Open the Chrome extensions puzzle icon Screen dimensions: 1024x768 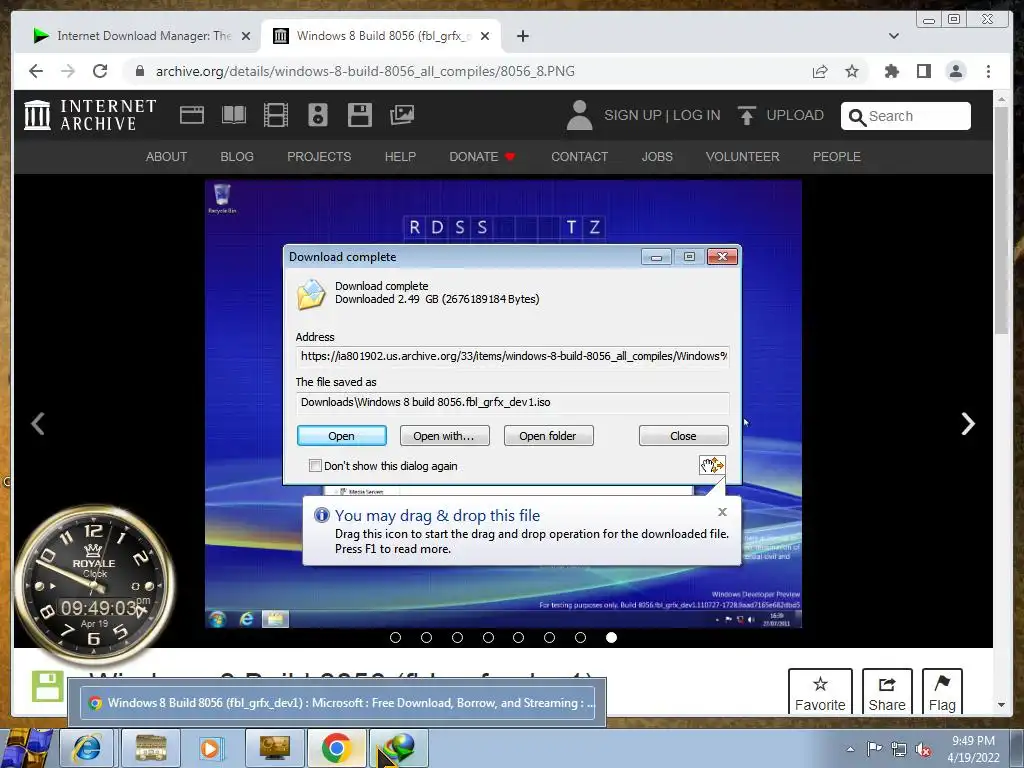click(x=891, y=71)
